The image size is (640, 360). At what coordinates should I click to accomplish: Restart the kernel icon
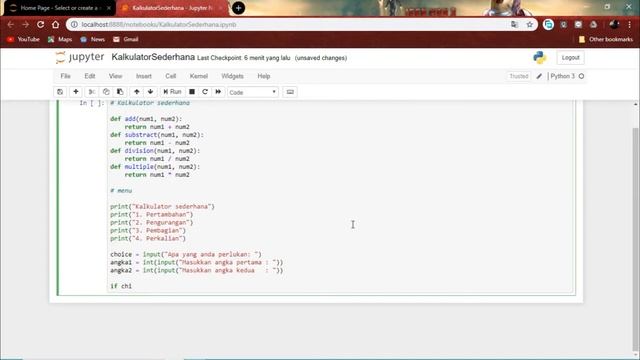pos(205,92)
